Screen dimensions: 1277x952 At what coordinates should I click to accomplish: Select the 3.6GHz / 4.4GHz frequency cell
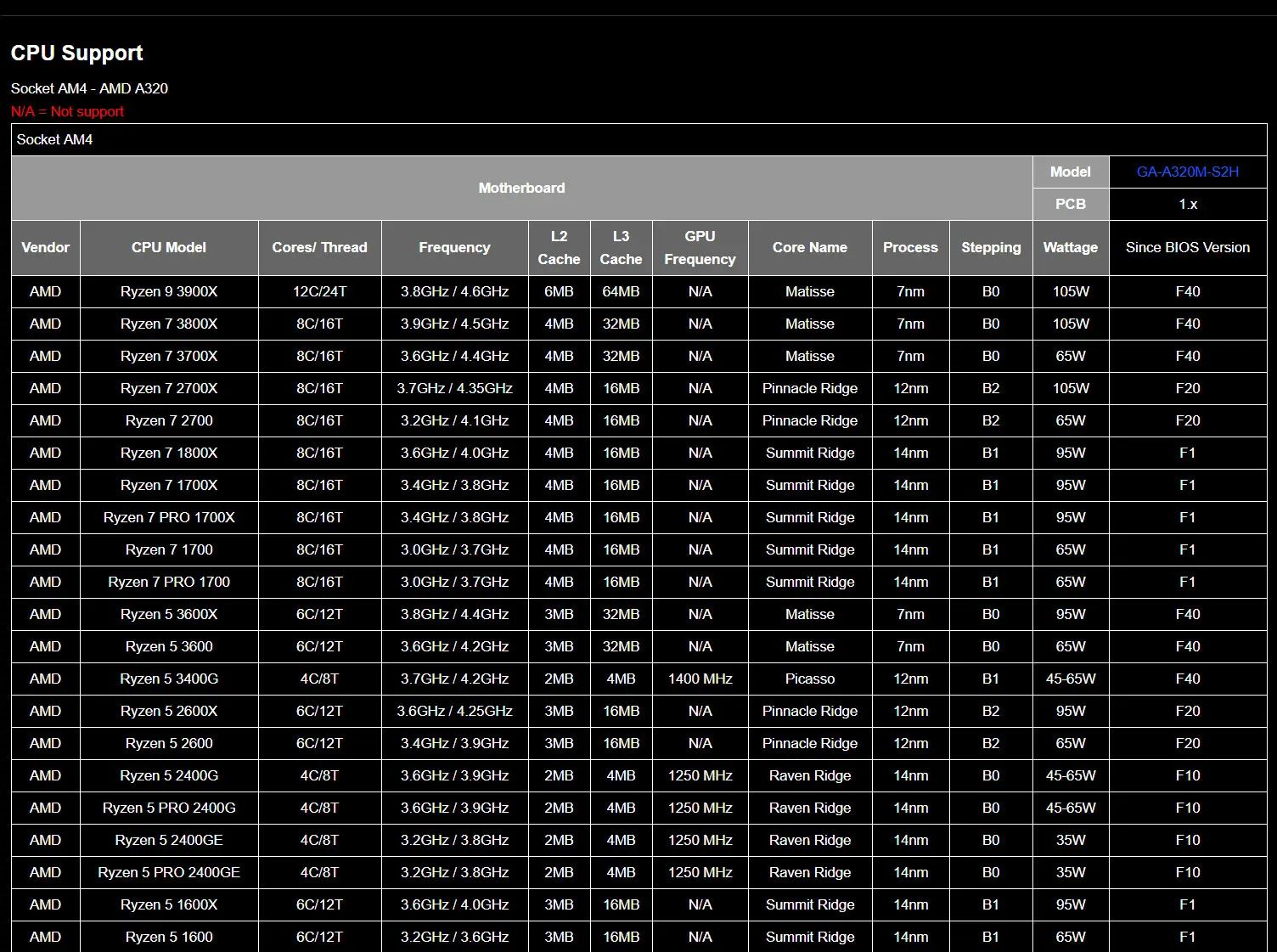(454, 356)
